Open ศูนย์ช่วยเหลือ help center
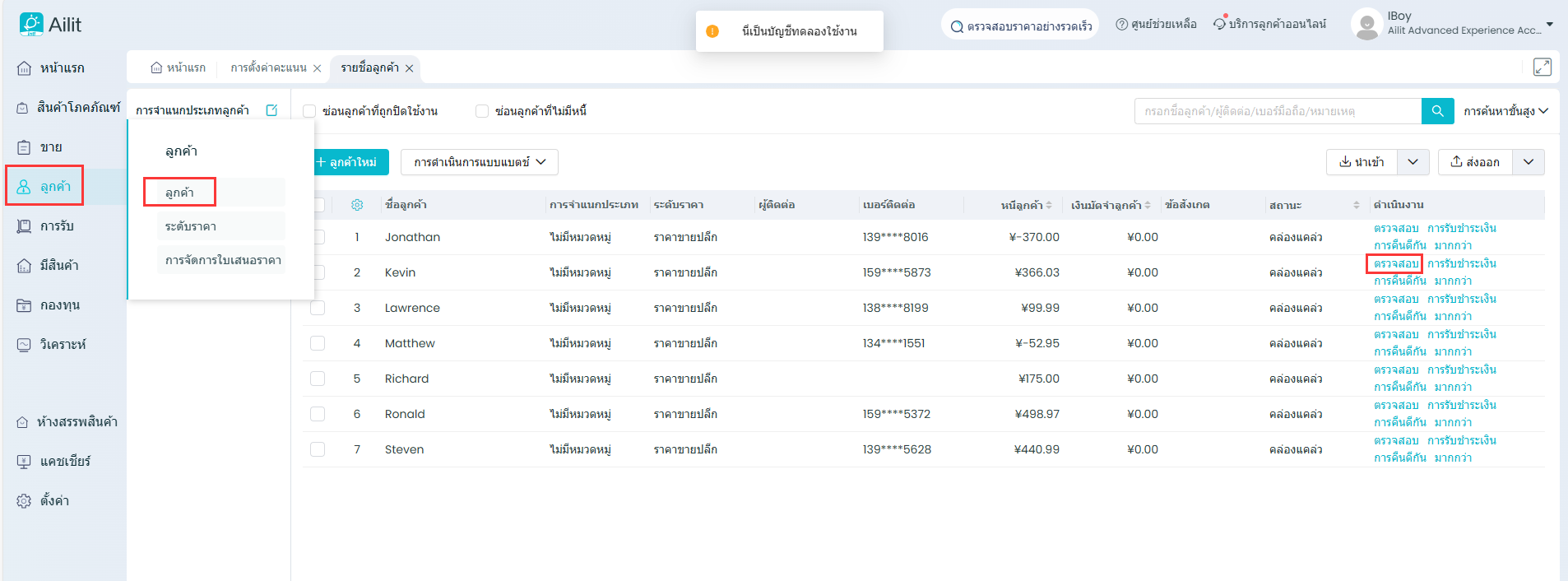1568x581 pixels. pos(1156,25)
